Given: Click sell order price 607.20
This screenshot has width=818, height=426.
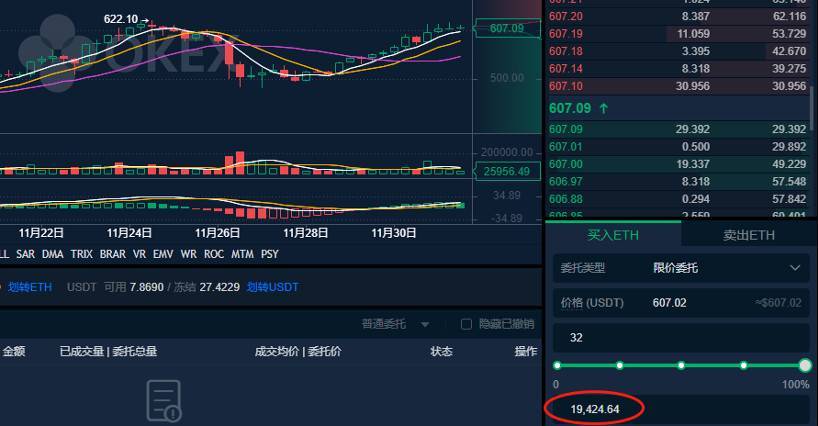Looking at the screenshot, I should point(566,16).
